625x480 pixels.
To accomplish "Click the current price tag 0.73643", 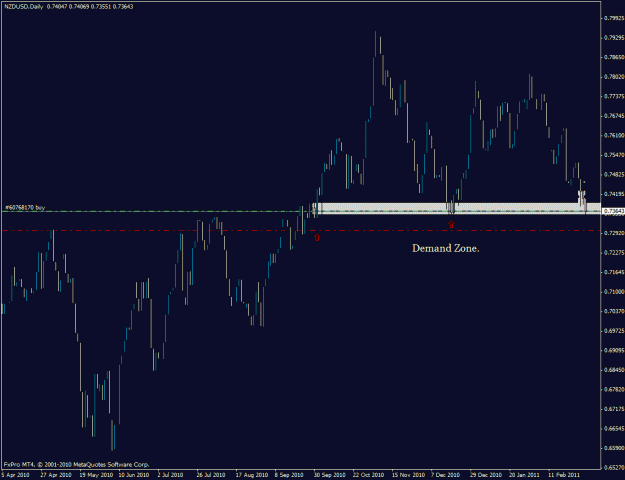I will point(613,210).
